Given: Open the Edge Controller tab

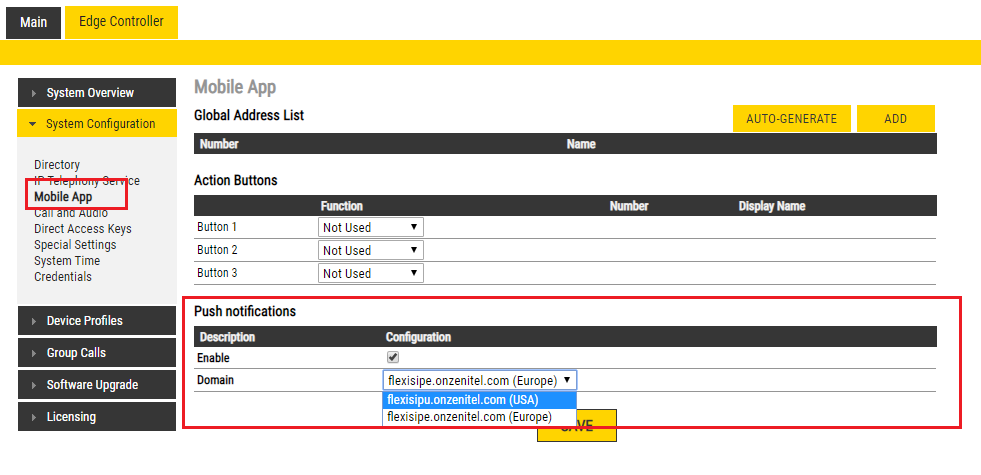Looking at the screenshot, I should point(121,22).
